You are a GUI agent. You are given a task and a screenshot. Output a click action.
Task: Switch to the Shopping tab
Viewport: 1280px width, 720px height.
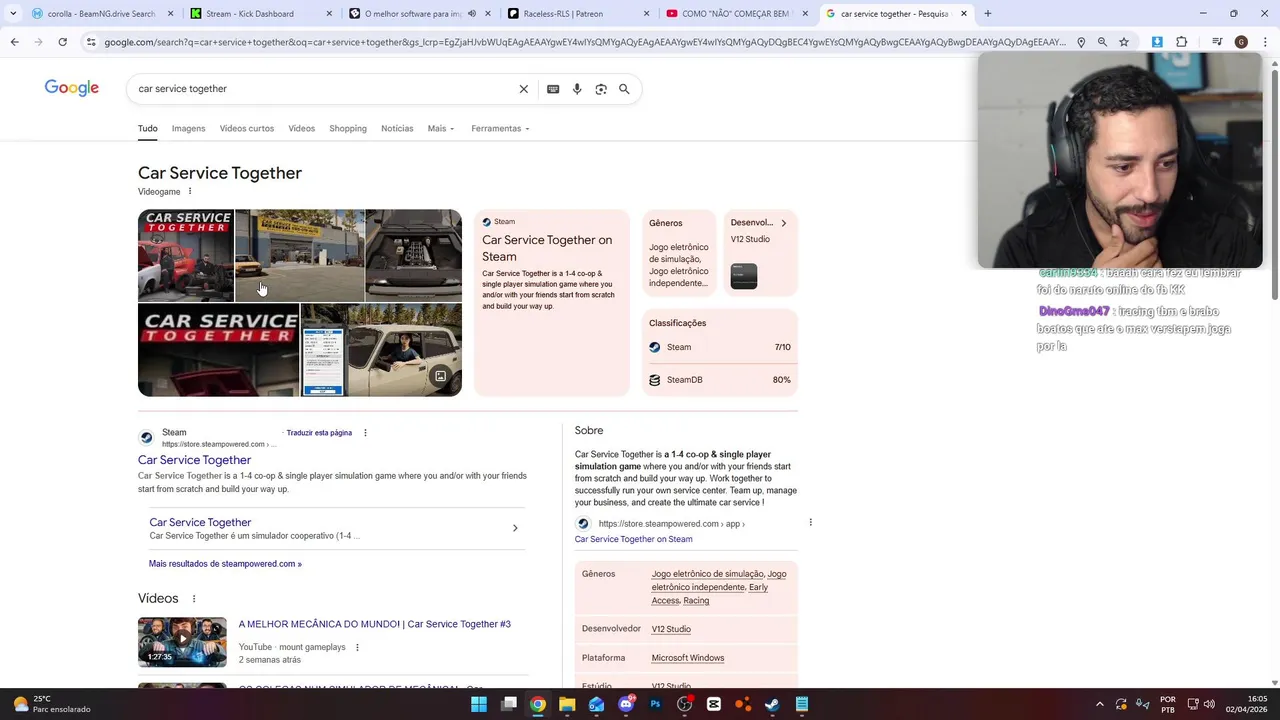[348, 128]
